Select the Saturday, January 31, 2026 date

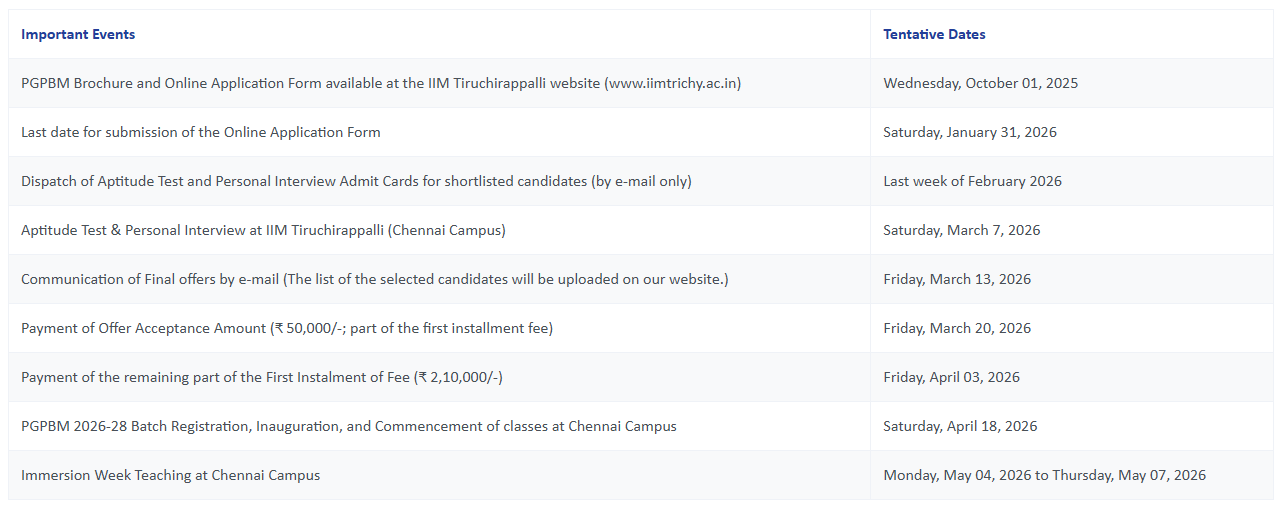click(969, 132)
